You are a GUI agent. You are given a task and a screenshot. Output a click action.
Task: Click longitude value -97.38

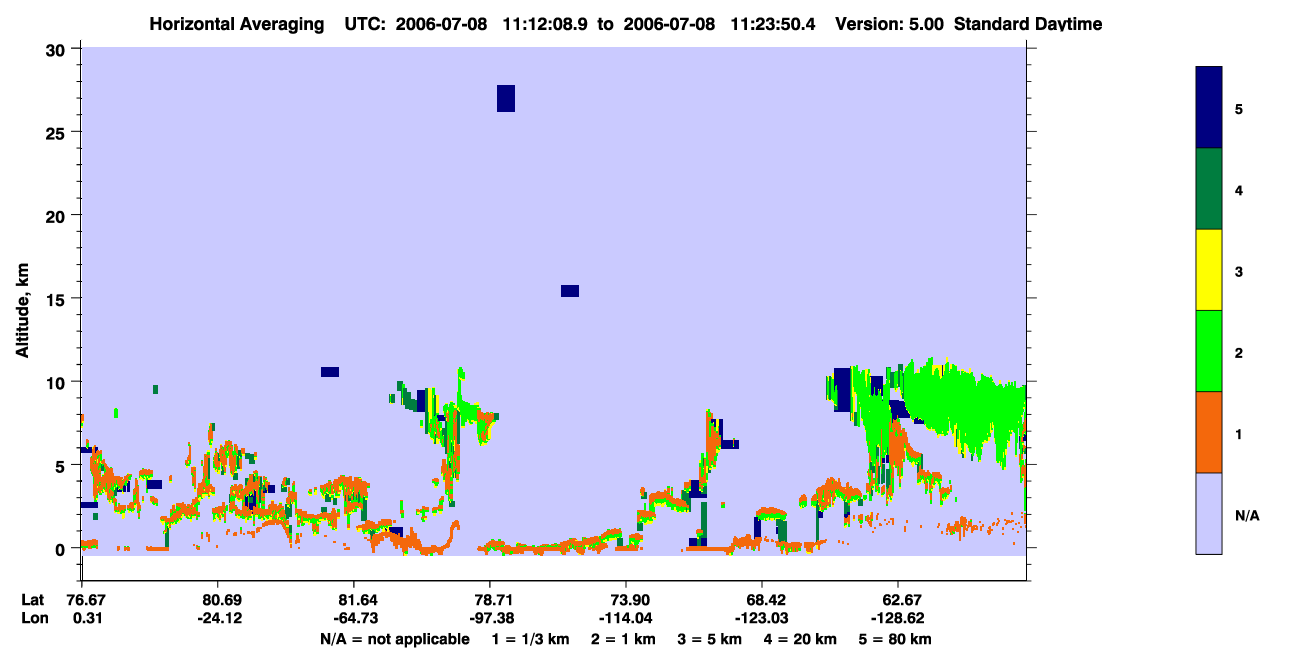pyautogui.click(x=490, y=618)
